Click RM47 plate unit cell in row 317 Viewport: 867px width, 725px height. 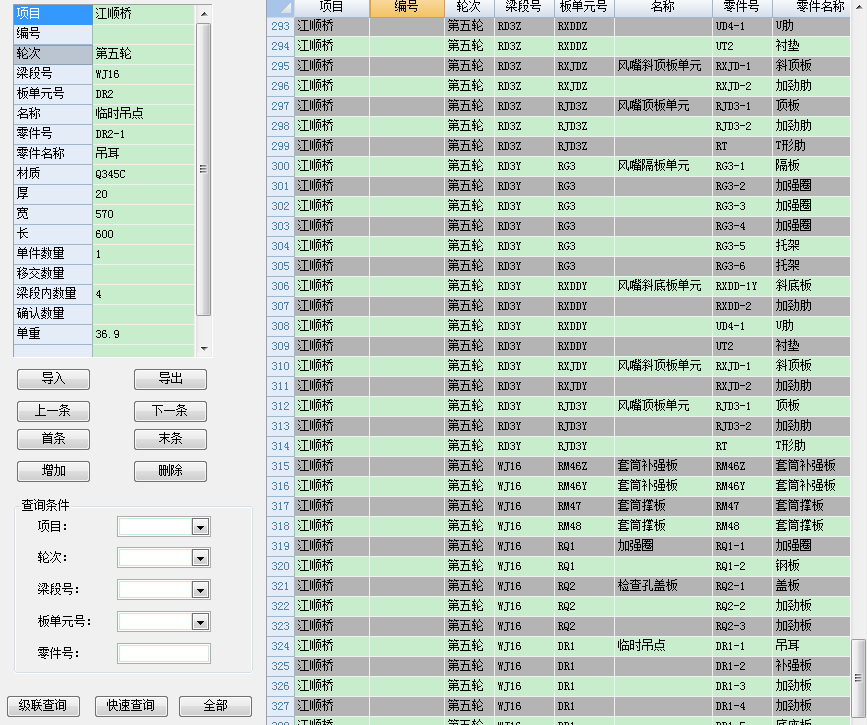click(x=584, y=506)
